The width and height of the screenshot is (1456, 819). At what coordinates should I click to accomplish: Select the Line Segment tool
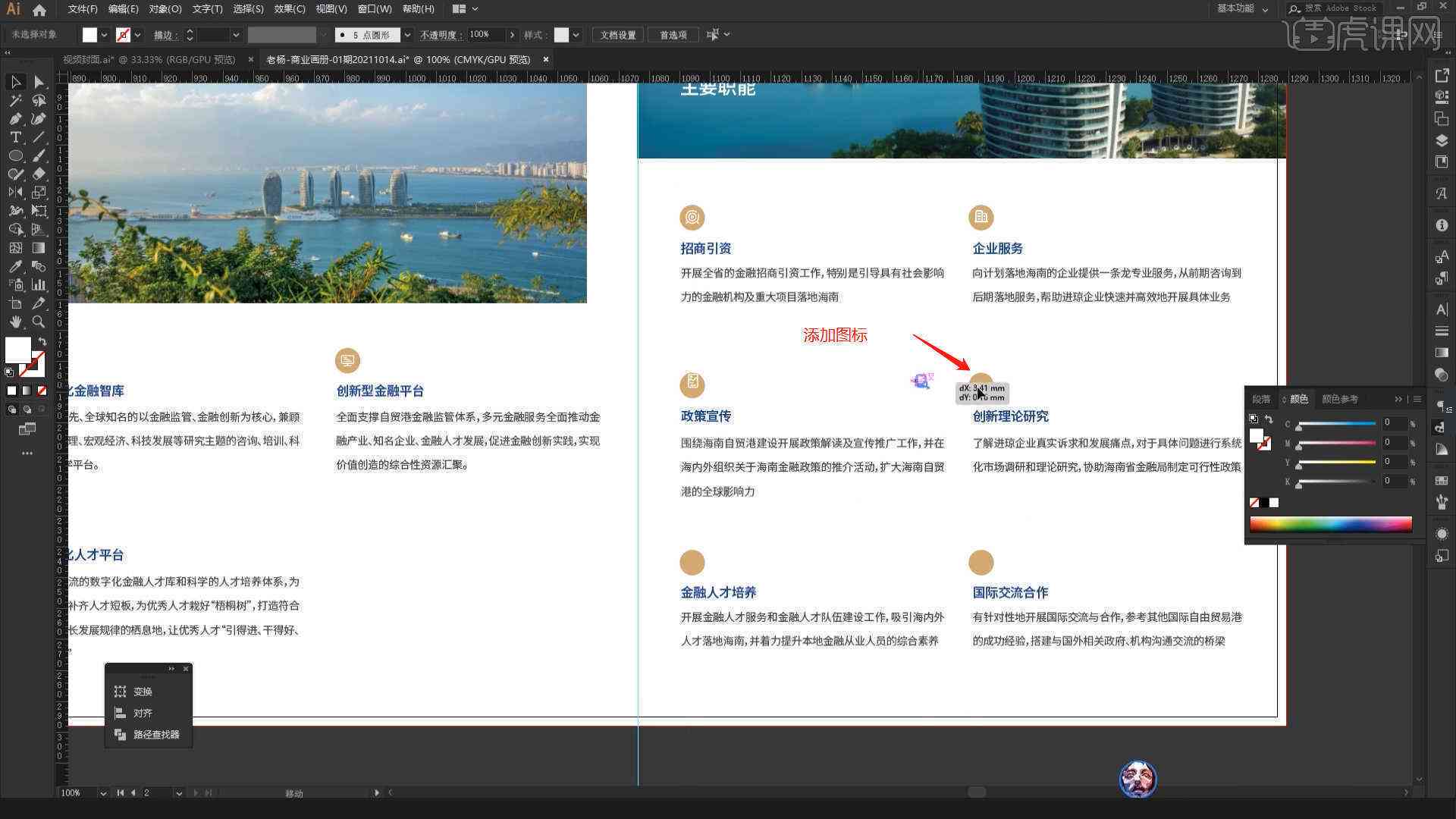[x=39, y=137]
